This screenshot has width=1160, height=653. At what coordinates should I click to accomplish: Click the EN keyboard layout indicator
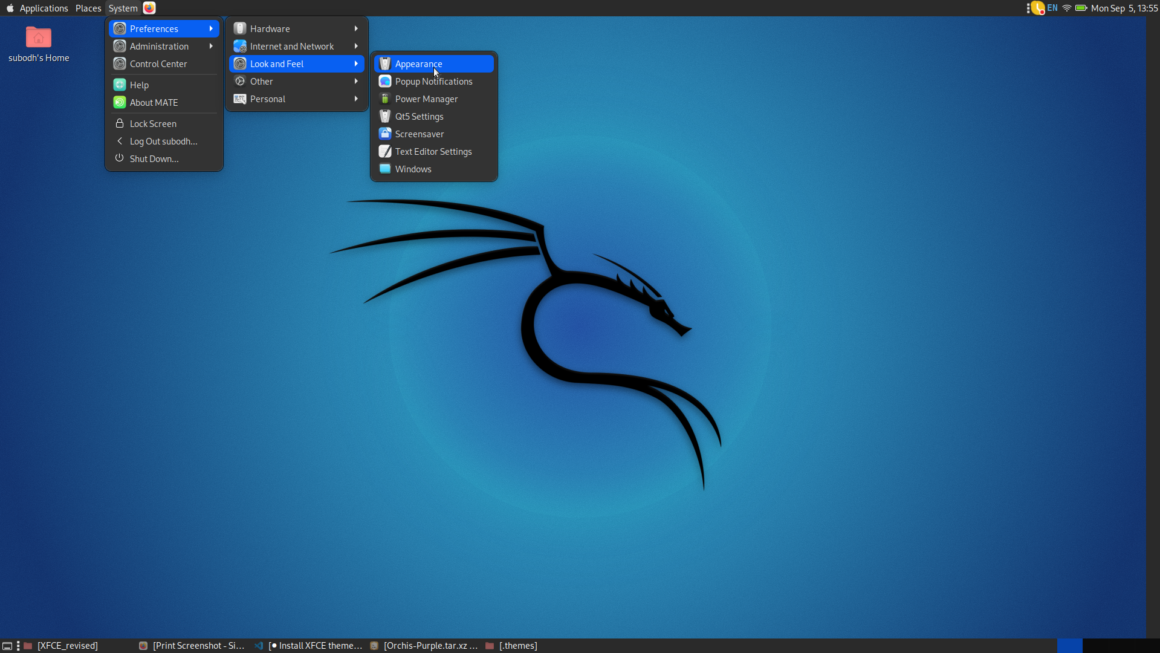[x=1054, y=8]
